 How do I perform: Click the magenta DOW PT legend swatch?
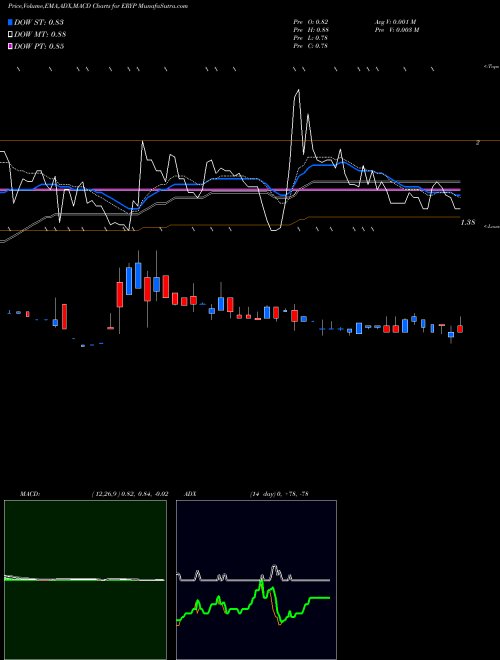tap(10, 46)
